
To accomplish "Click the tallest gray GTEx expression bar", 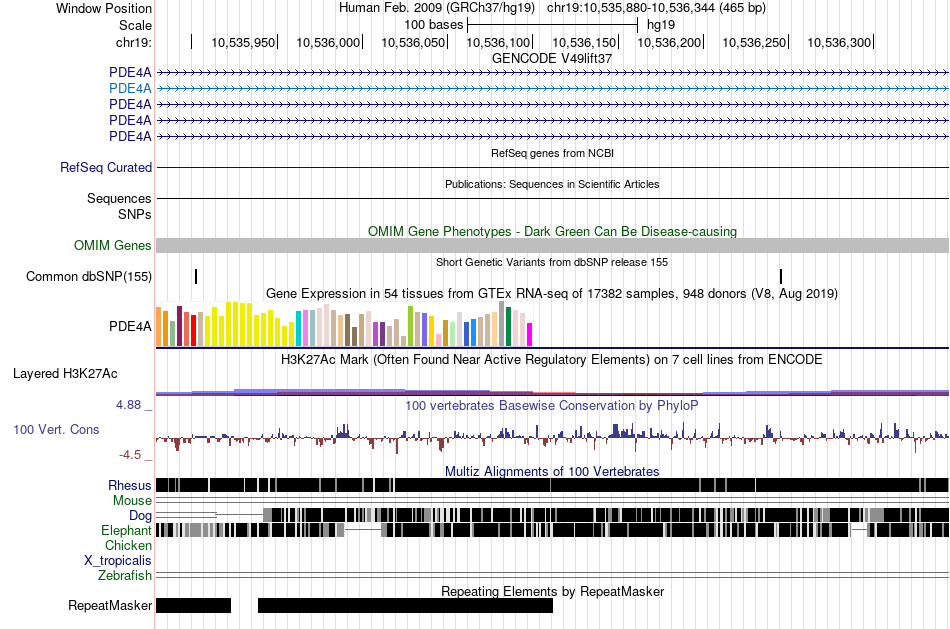I will (501, 324).
